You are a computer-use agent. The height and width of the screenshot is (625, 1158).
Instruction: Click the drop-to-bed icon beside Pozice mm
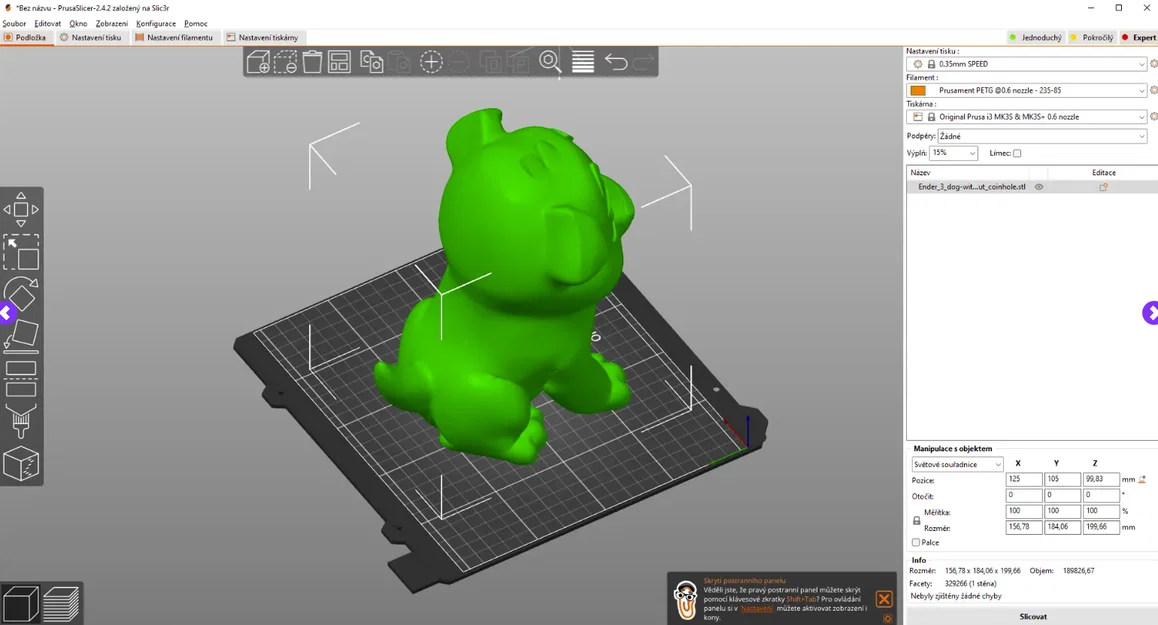[x=1142, y=479]
